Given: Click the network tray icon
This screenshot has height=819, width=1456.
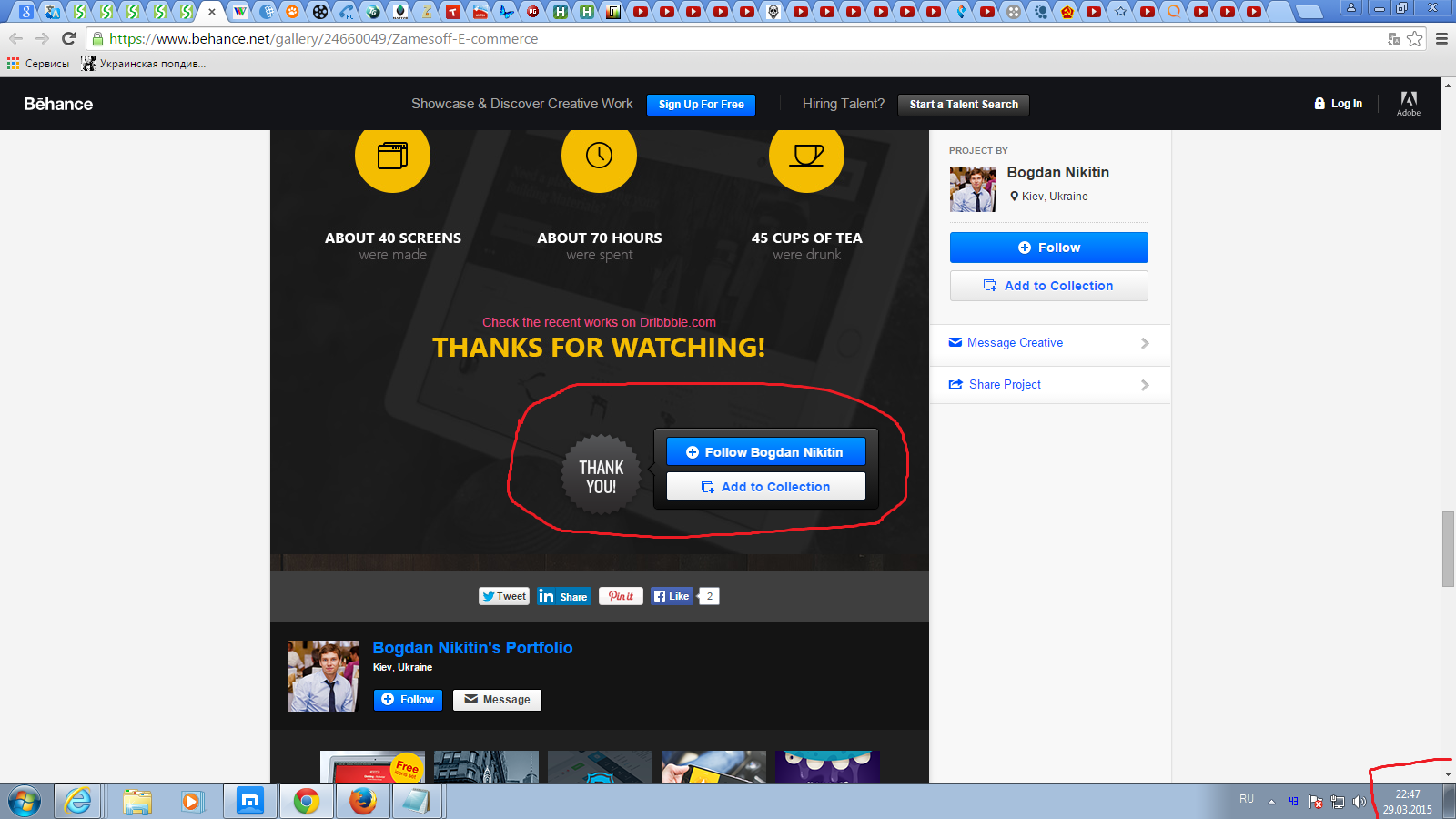Looking at the screenshot, I should (1338, 802).
